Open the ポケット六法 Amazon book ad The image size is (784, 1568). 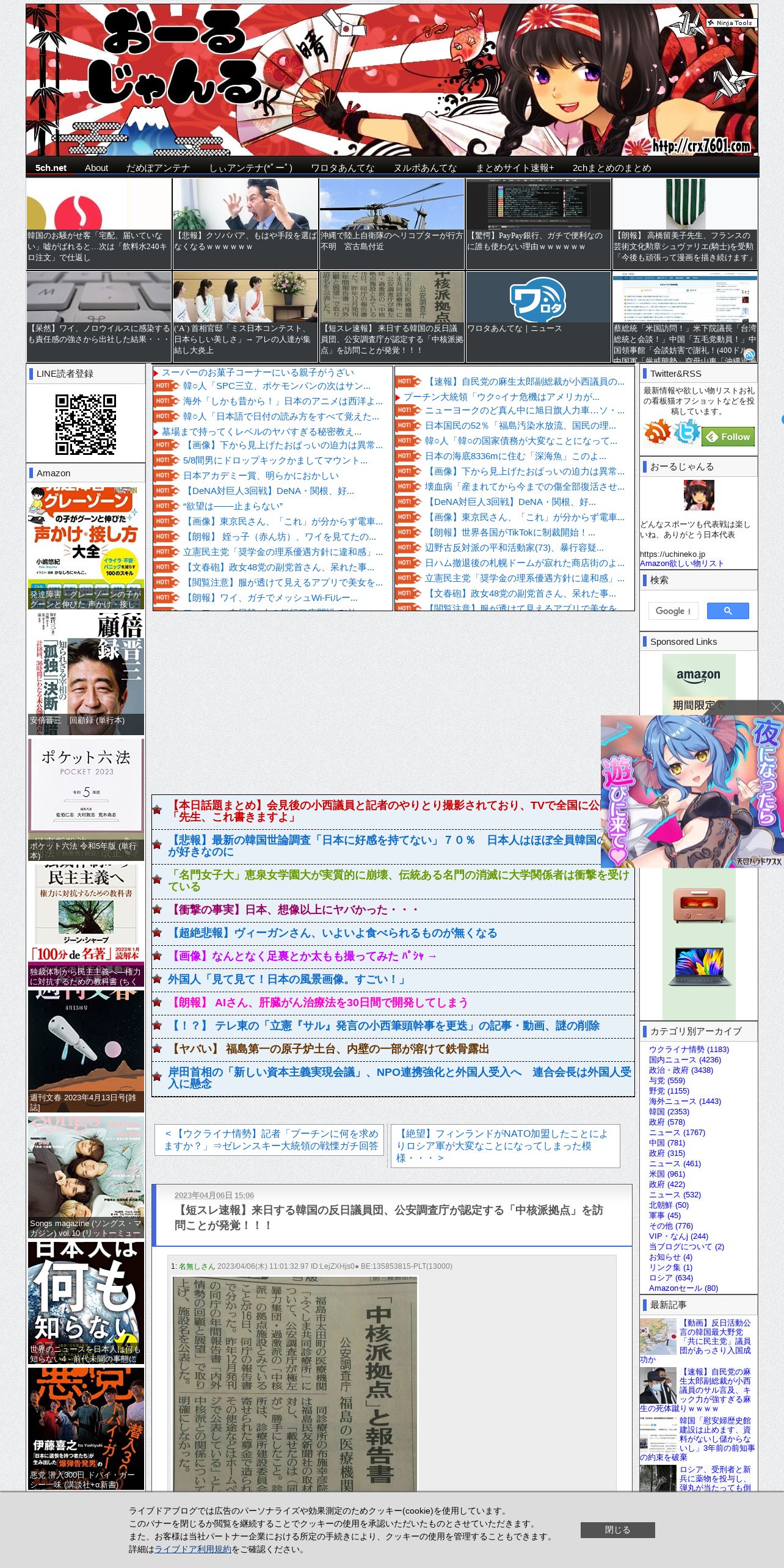point(86,799)
